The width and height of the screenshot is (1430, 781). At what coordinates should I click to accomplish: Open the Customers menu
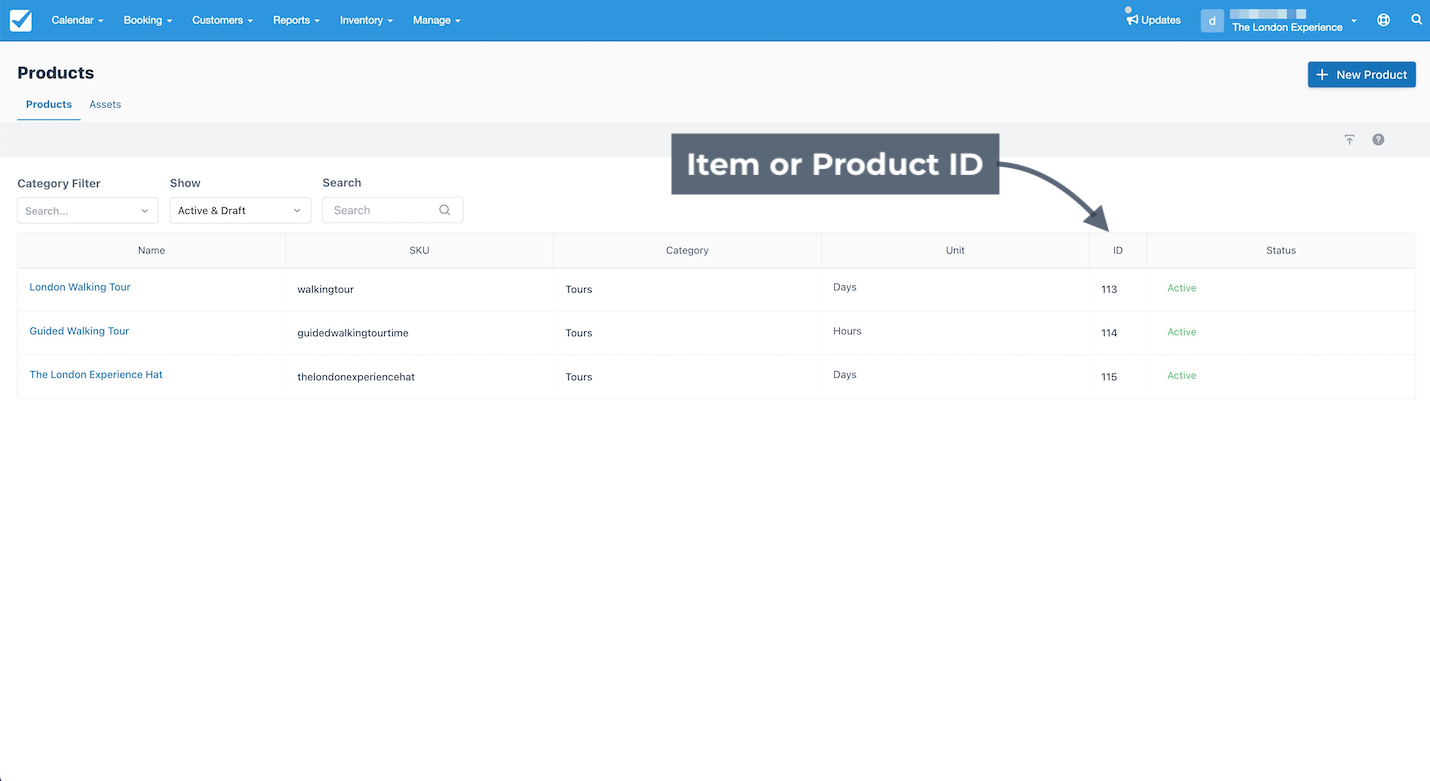click(222, 20)
